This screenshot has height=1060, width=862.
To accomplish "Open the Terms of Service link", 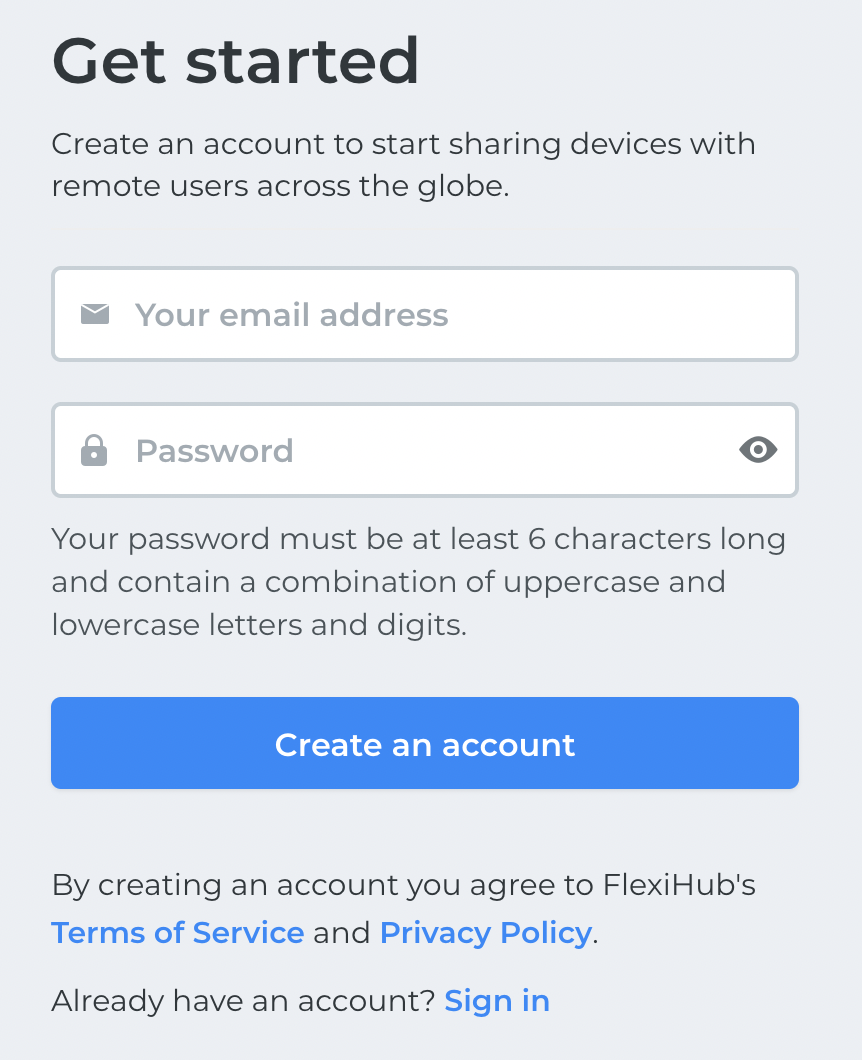I will point(178,933).
